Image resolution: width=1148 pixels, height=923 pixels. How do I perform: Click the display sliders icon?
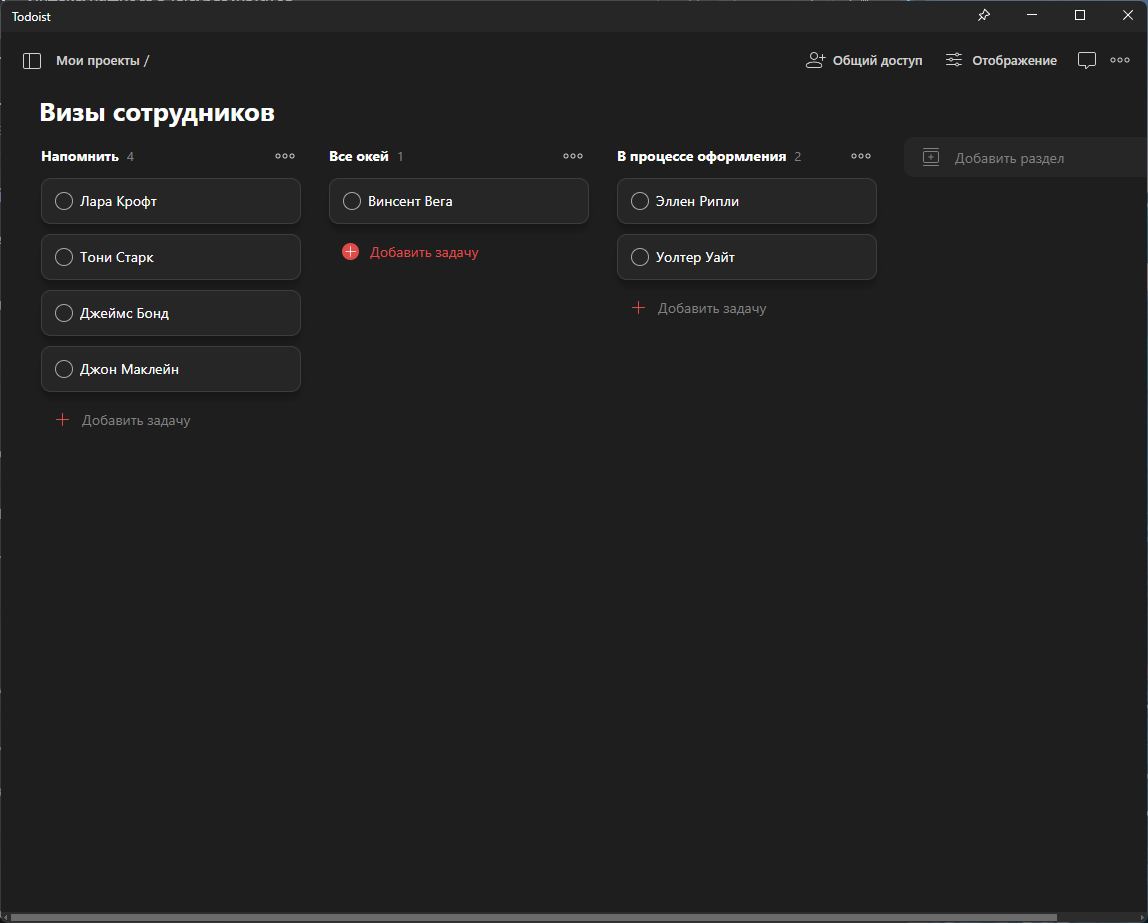953,60
